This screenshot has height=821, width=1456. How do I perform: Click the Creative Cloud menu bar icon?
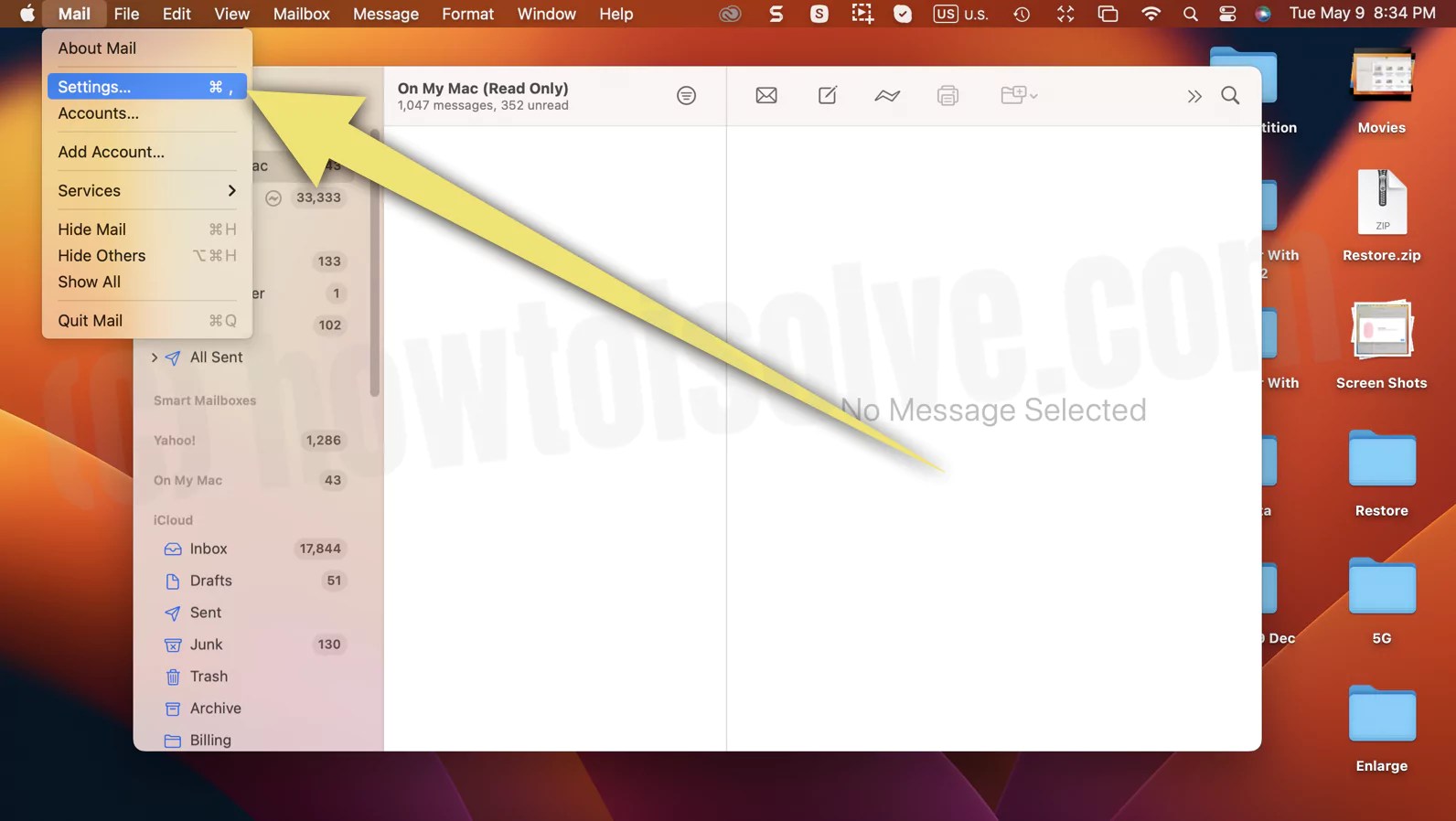[730, 14]
